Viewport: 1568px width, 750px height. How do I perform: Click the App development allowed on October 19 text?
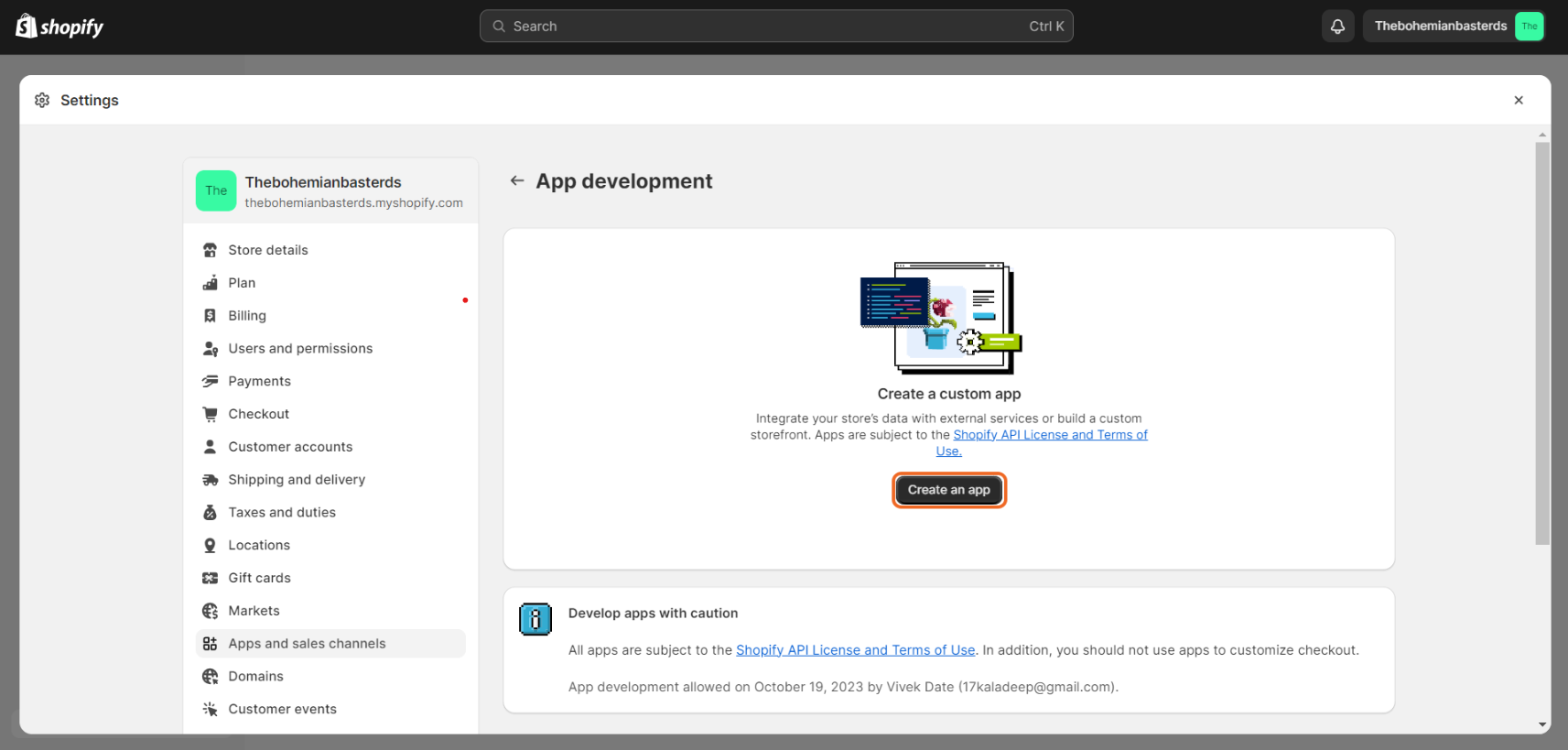click(843, 687)
